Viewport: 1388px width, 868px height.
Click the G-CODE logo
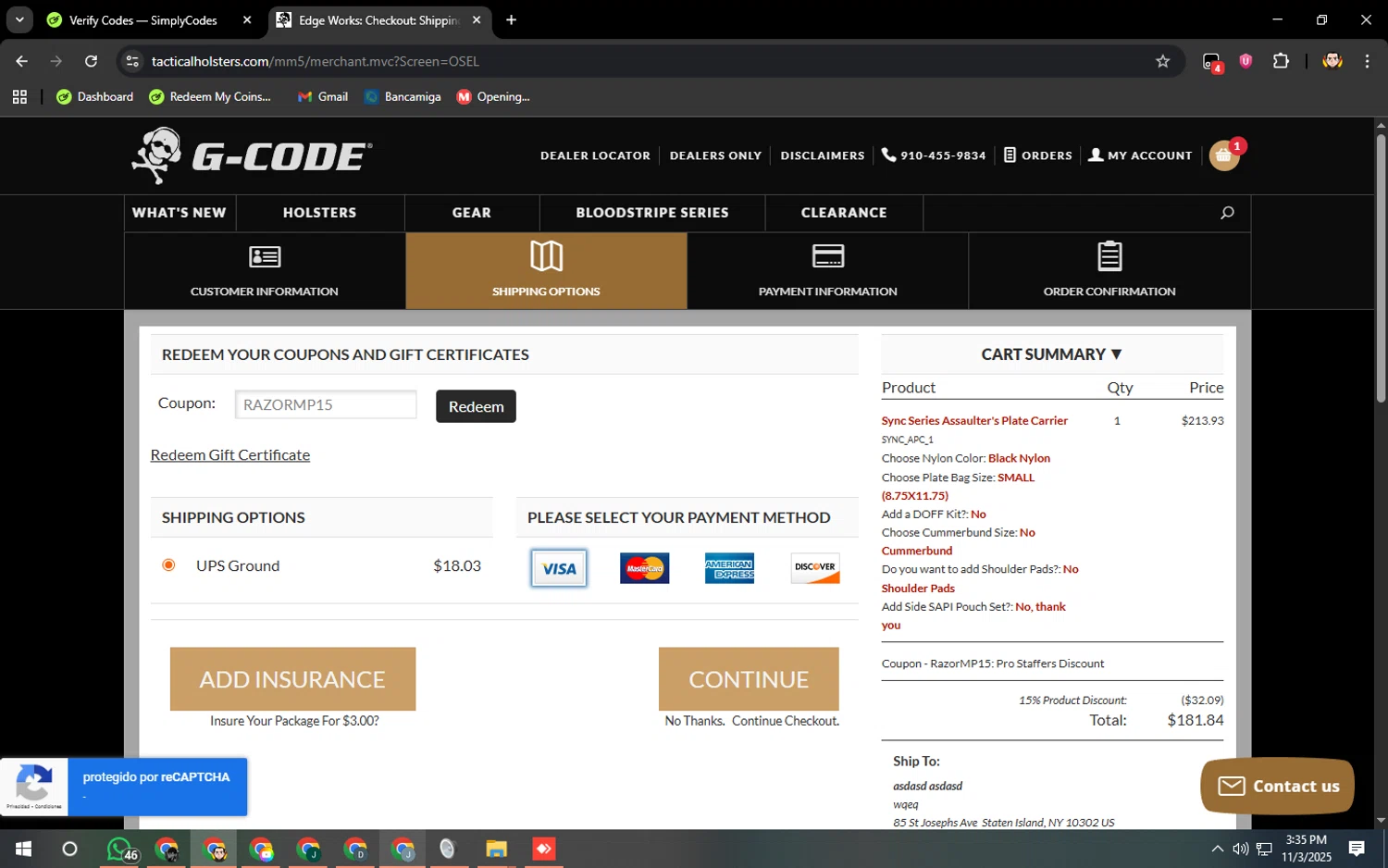252,155
